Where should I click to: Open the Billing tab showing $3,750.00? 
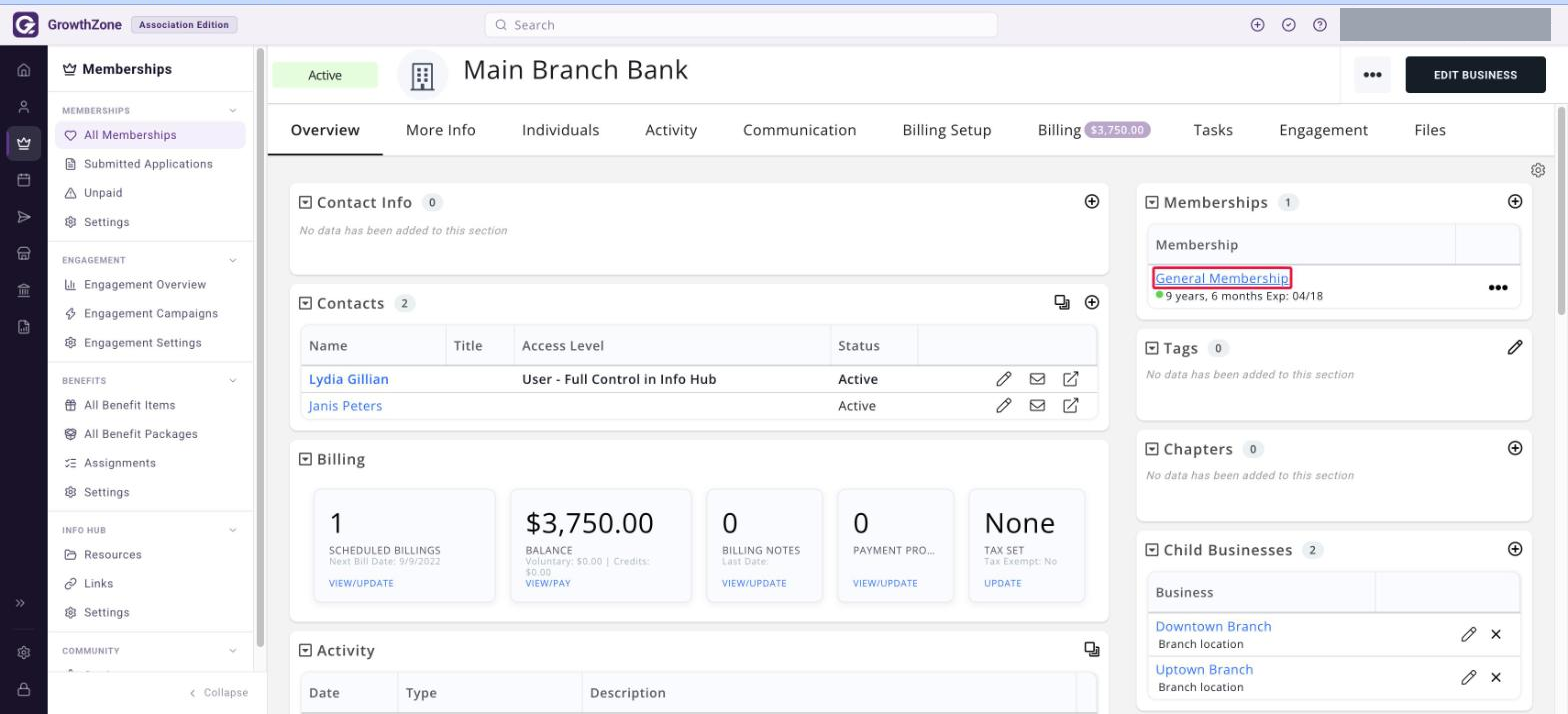[1094, 130]
